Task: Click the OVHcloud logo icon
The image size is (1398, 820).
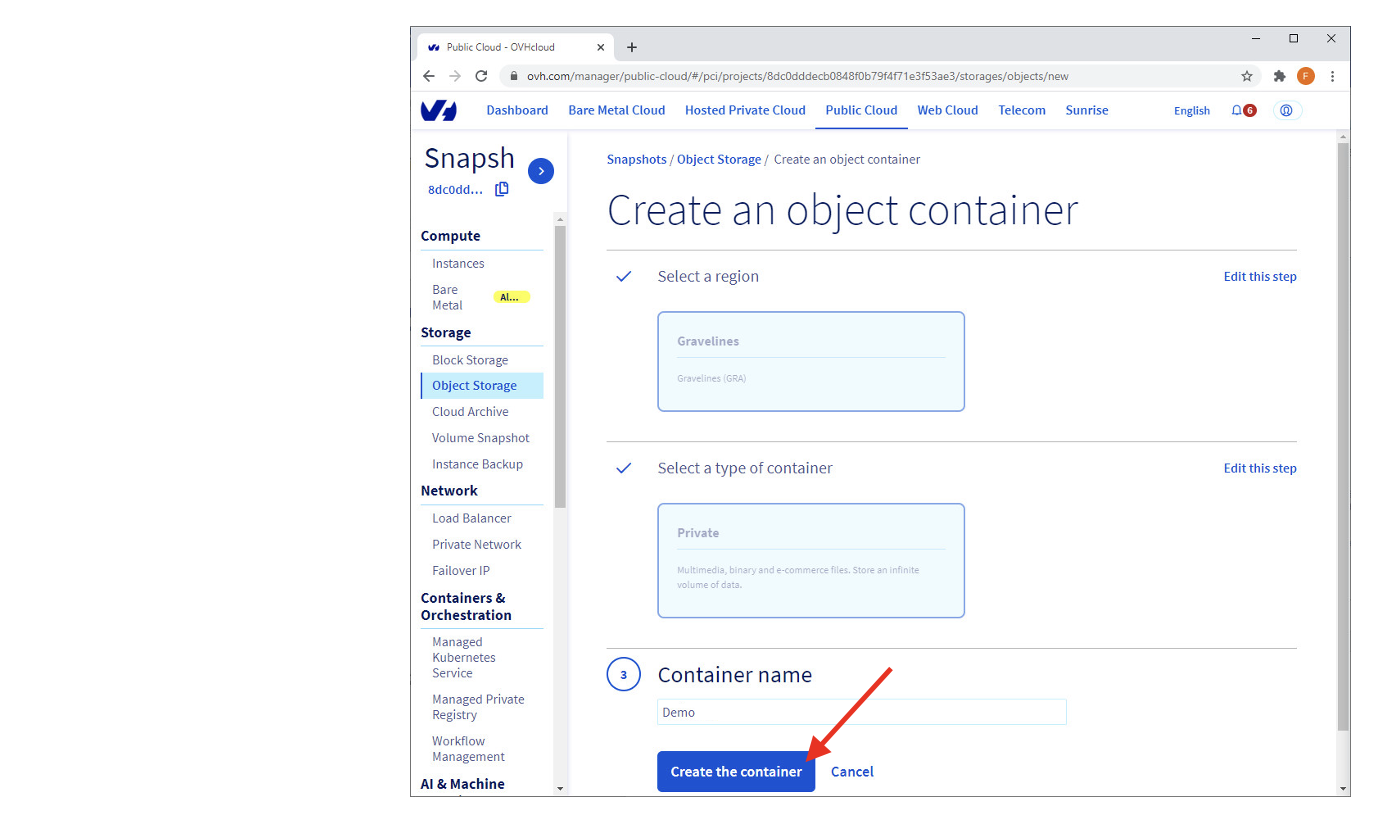Action: click(x=438, y=111)
